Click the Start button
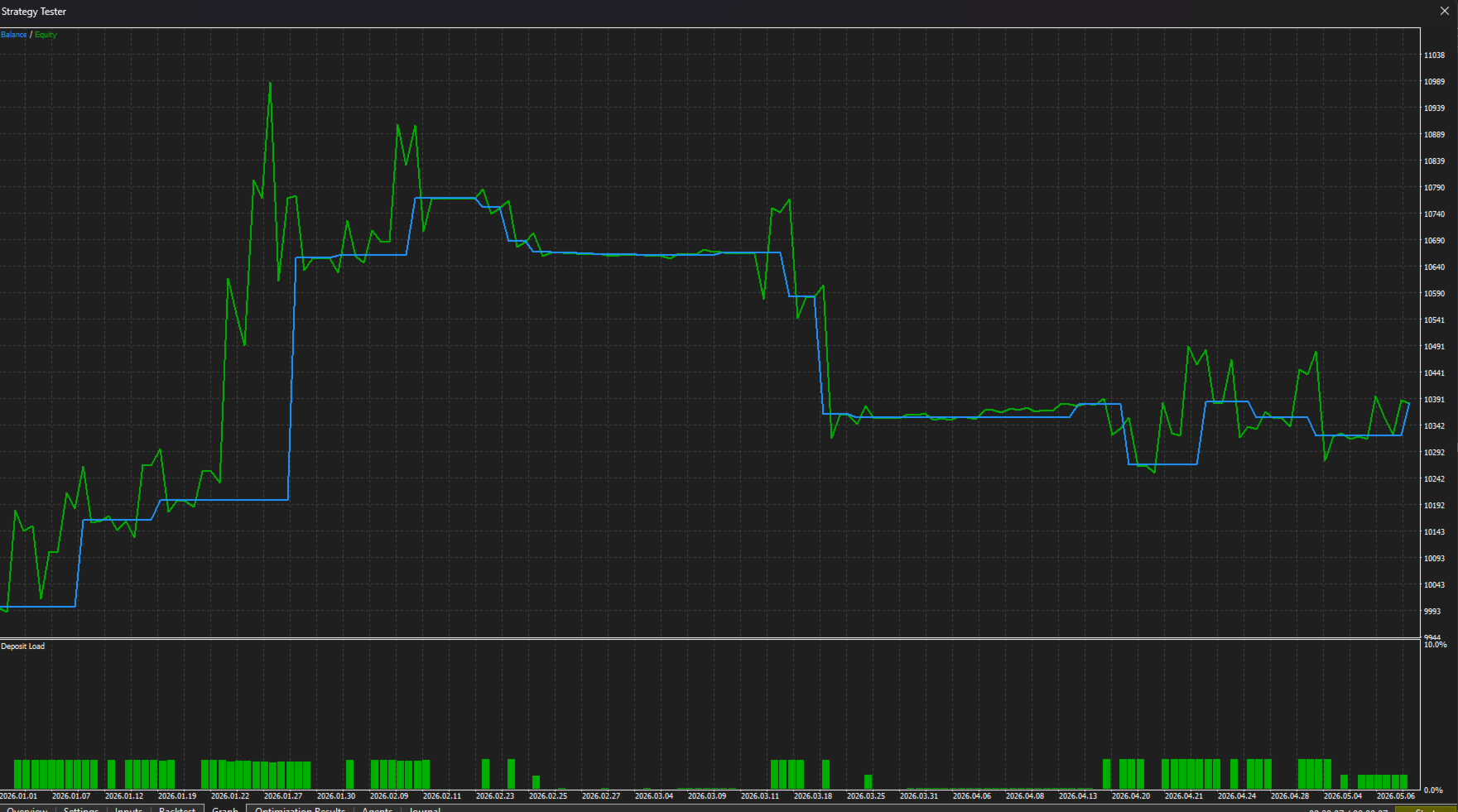Image resolution: width=1458 pixels, height=812 pixels. (1426, 809)
